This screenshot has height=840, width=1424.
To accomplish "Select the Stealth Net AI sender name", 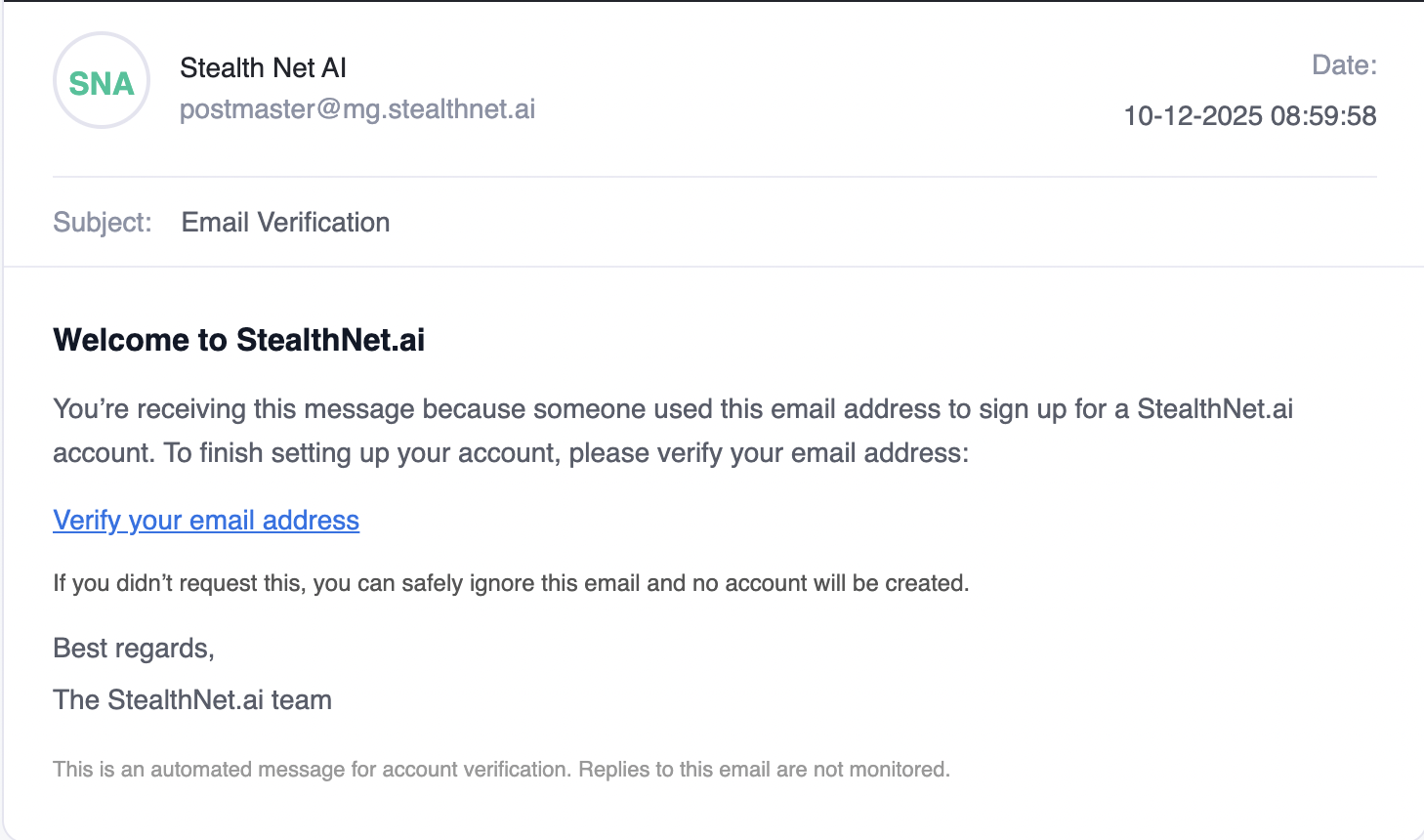I will coord(263,67).
